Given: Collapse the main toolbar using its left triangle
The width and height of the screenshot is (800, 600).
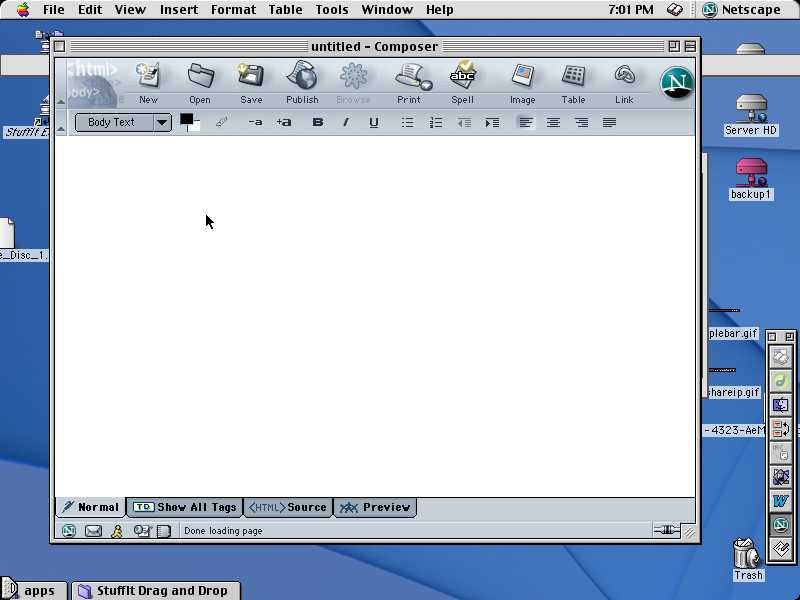Looking at the screenshot, I should [61, 101].
